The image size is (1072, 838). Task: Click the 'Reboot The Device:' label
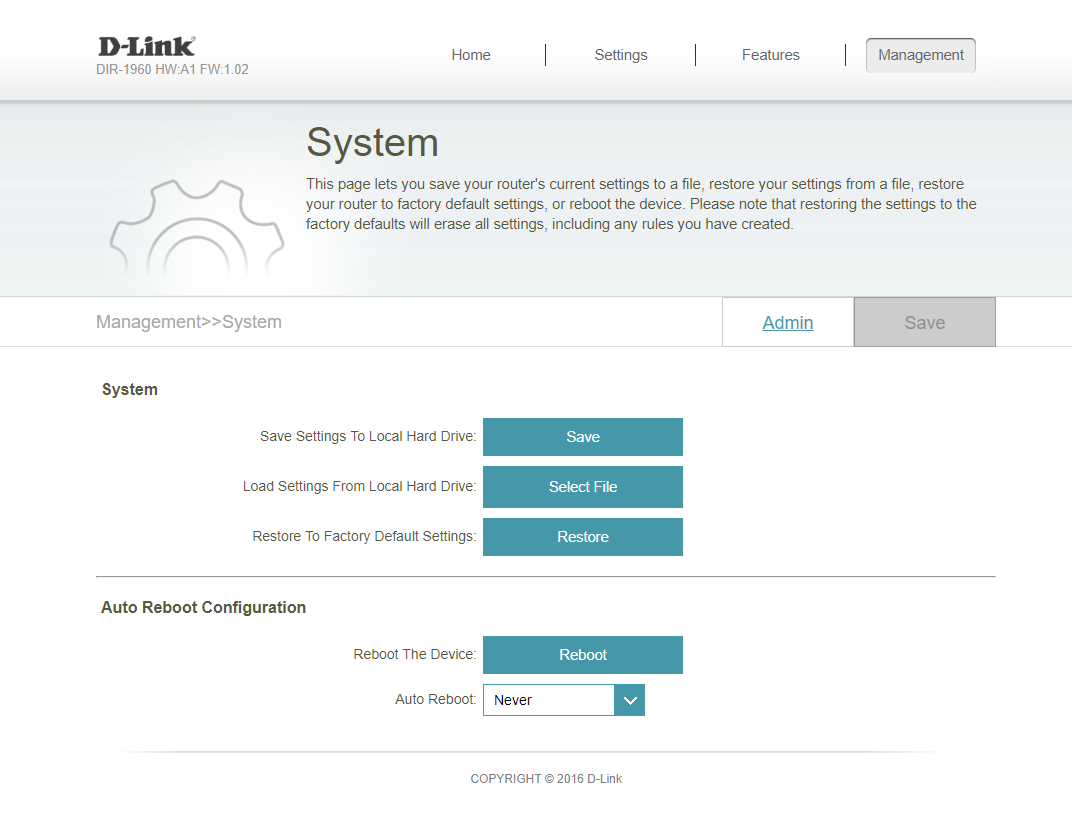pyautogui.click(x=415, y=654)
